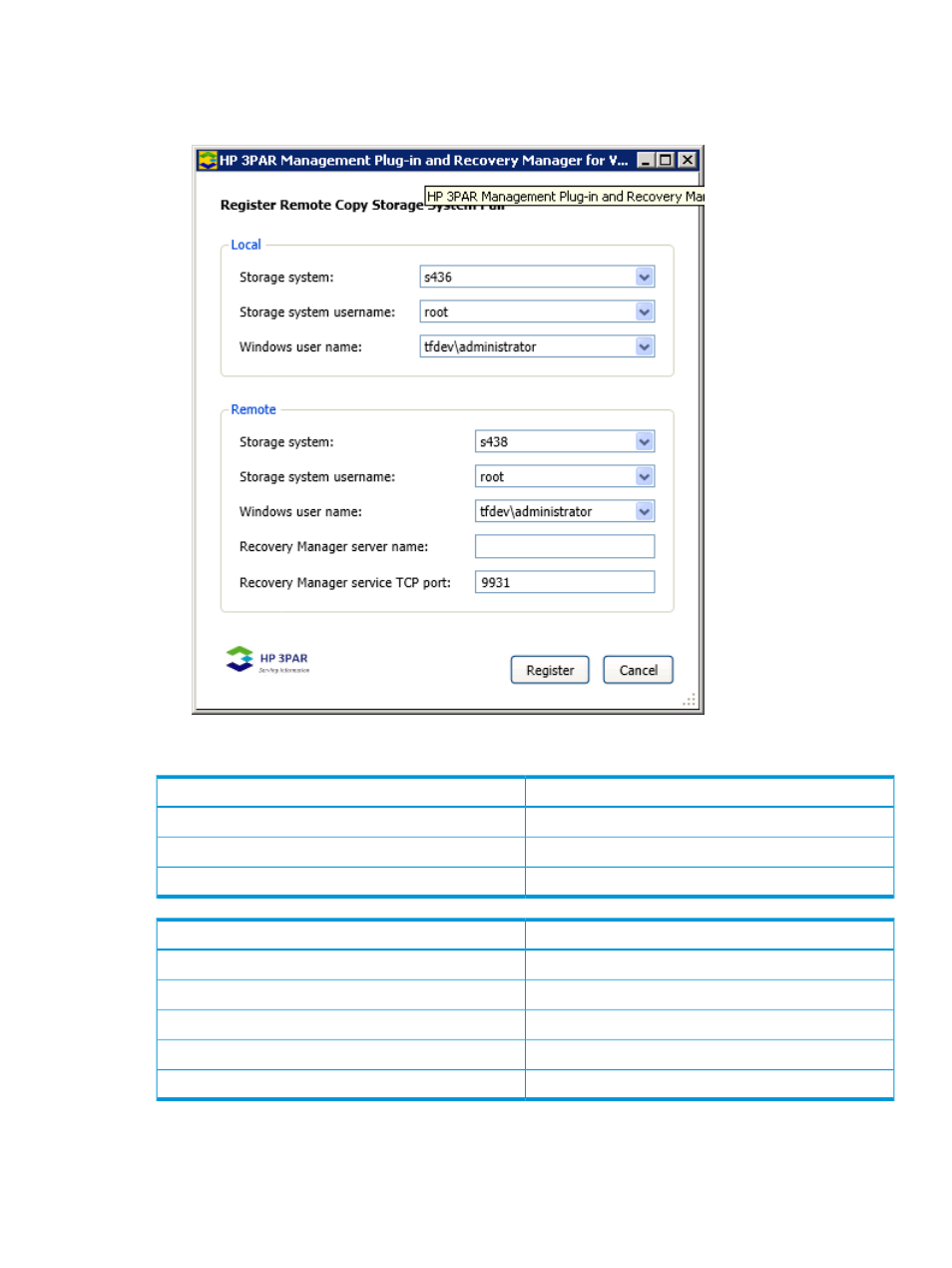Click the Local group label
This screenshot has width=952, height=1268.
[x=245, y=245]
